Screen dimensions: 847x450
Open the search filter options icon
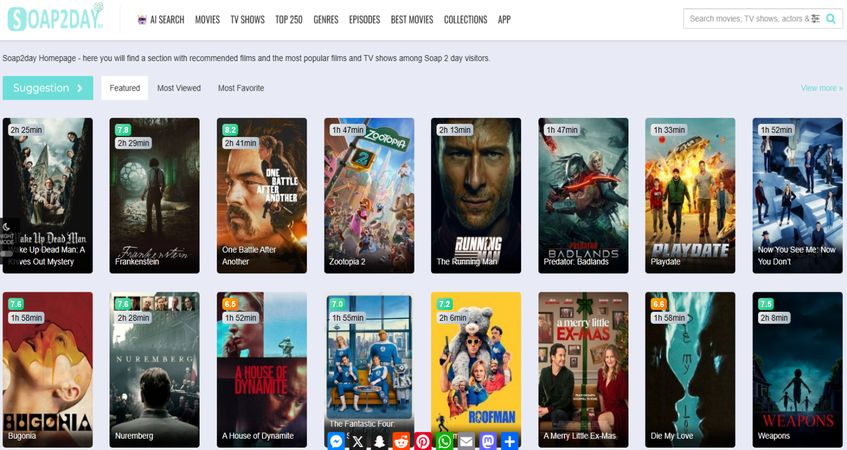[x=815, y=19]
